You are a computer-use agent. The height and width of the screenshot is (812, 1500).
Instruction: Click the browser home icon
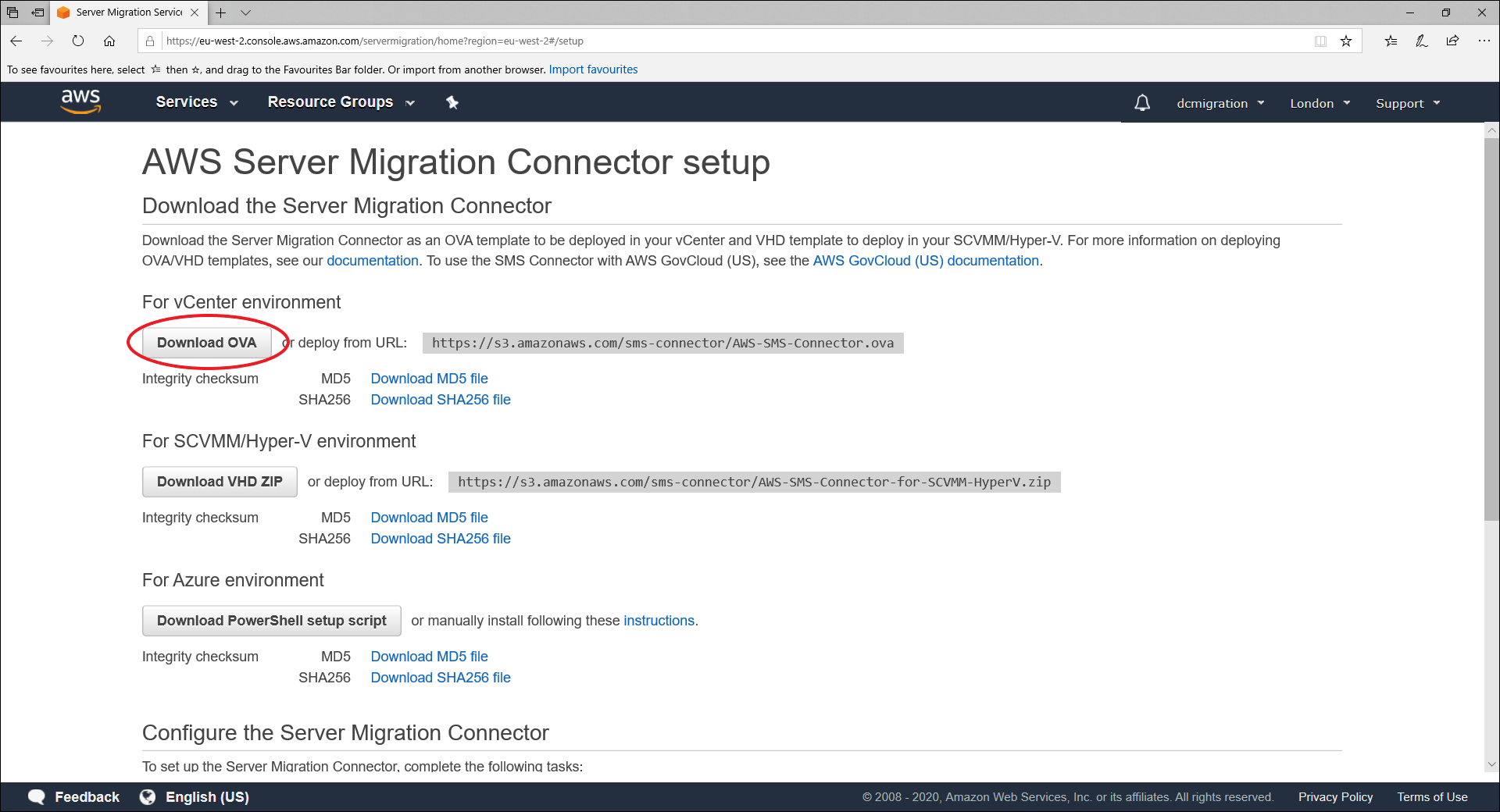pos(109,41)
